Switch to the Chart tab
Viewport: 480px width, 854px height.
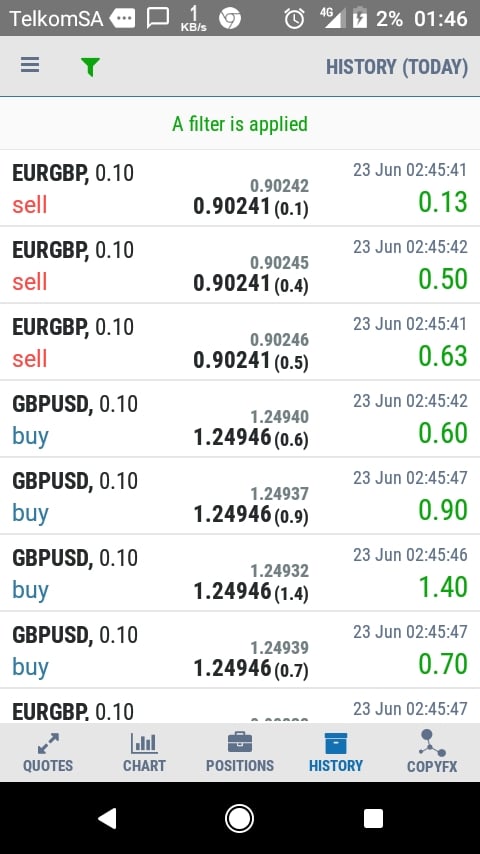pyautogui.click(x=144, y=753)
